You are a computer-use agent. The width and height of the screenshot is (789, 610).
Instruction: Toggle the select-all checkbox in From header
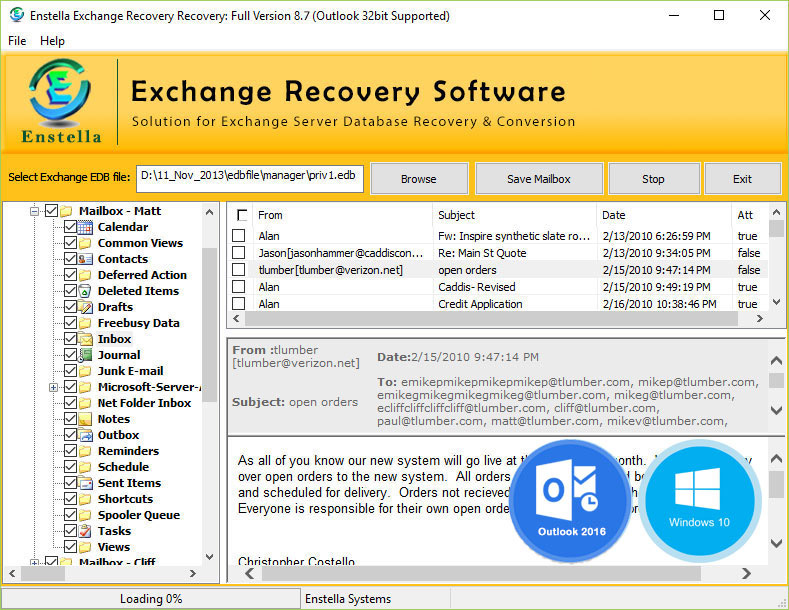coord(242,215)
